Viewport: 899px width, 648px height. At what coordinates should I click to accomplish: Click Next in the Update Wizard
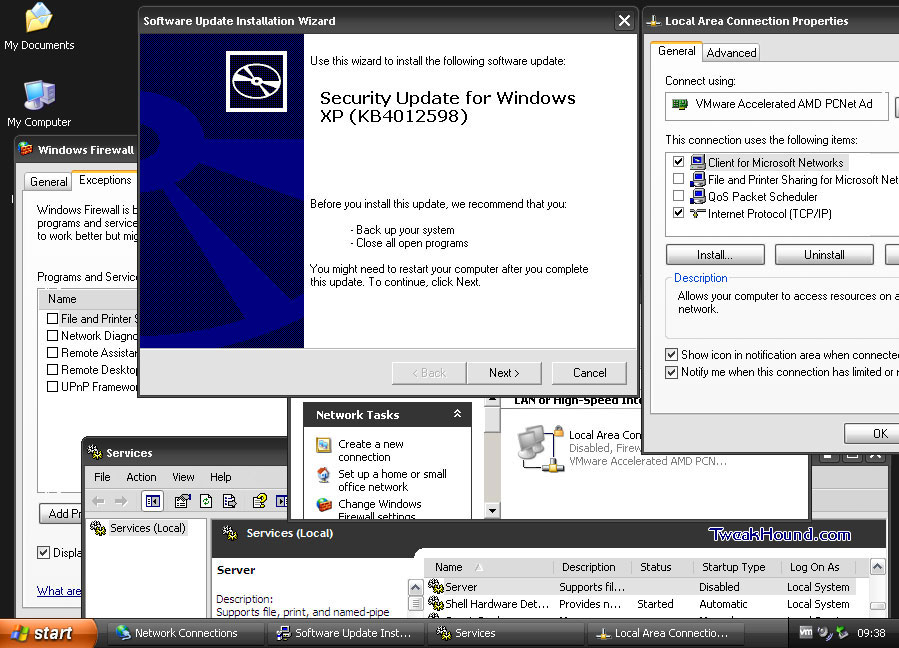coord(504,373)
